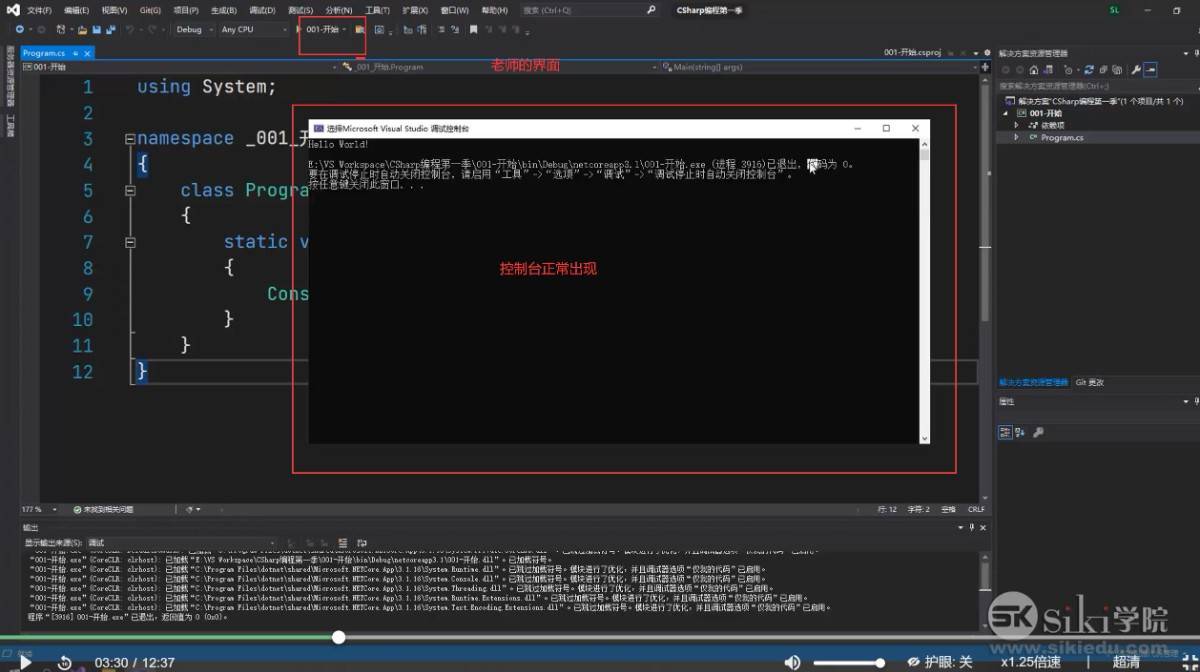
Task: Start debugging with 001-开始 run button
Action: [x=322, y=29]
